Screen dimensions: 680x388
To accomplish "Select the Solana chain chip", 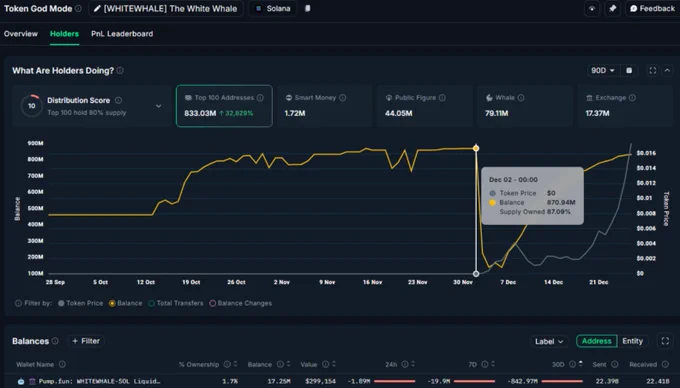I will (273, 8).
